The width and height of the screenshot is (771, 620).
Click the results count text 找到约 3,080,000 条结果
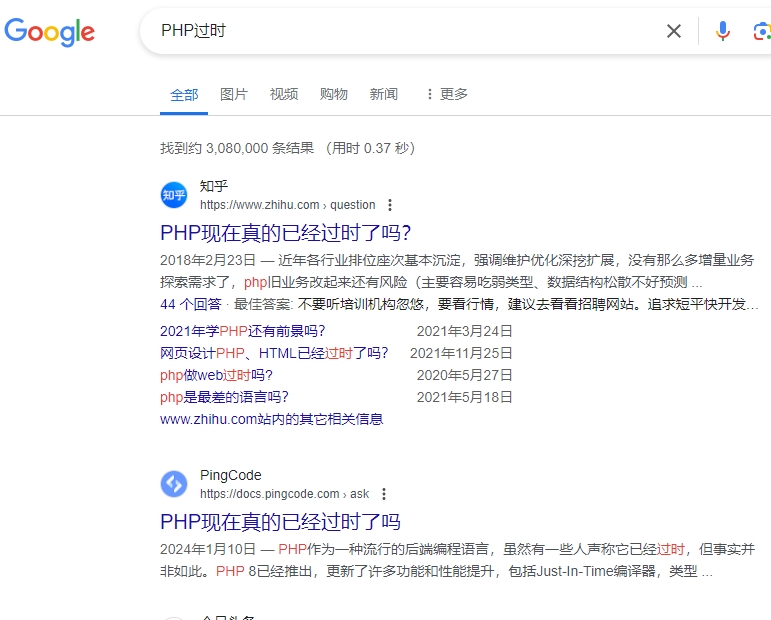237,148
